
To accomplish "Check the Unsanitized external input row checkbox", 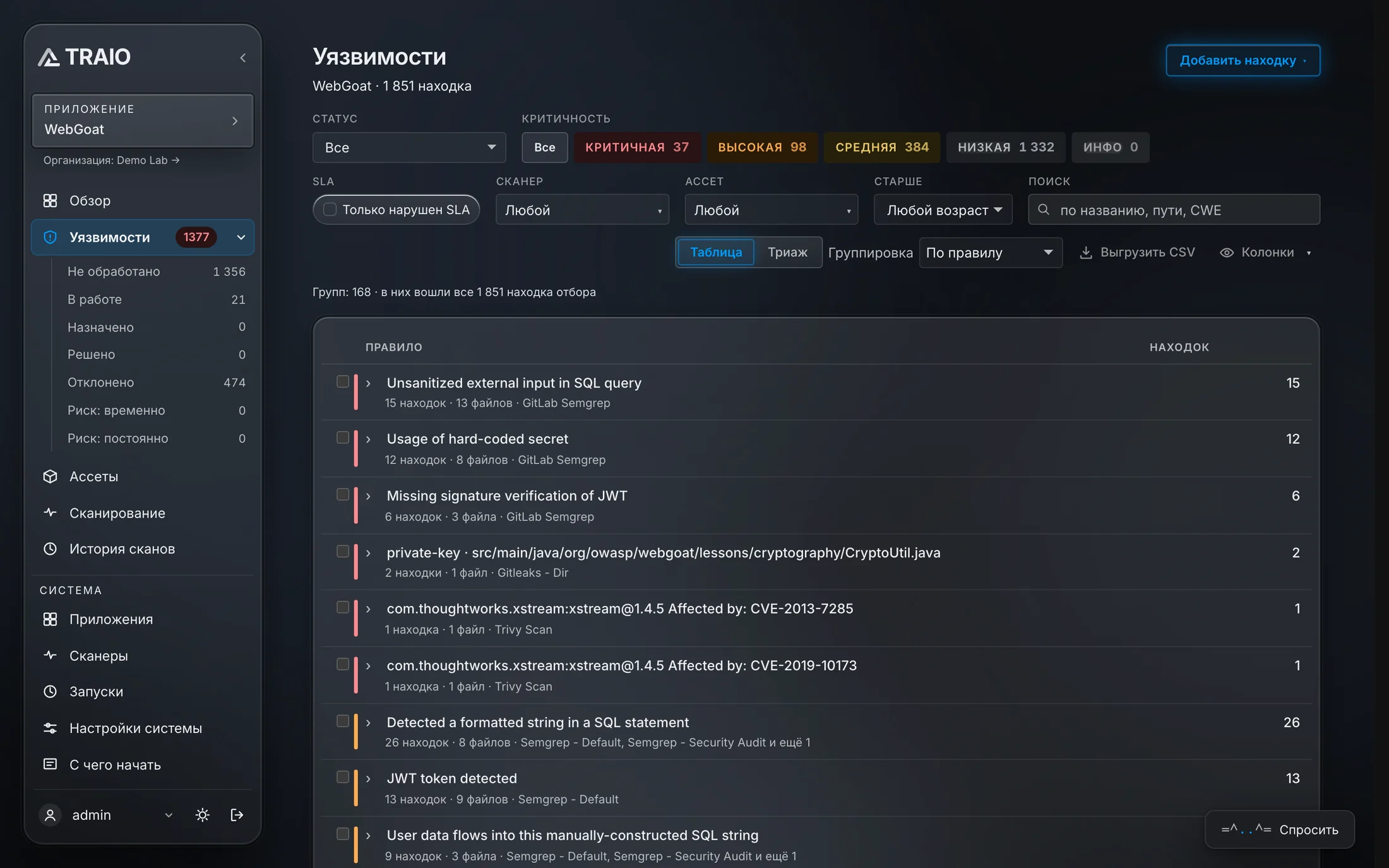I will click(342, 381).
